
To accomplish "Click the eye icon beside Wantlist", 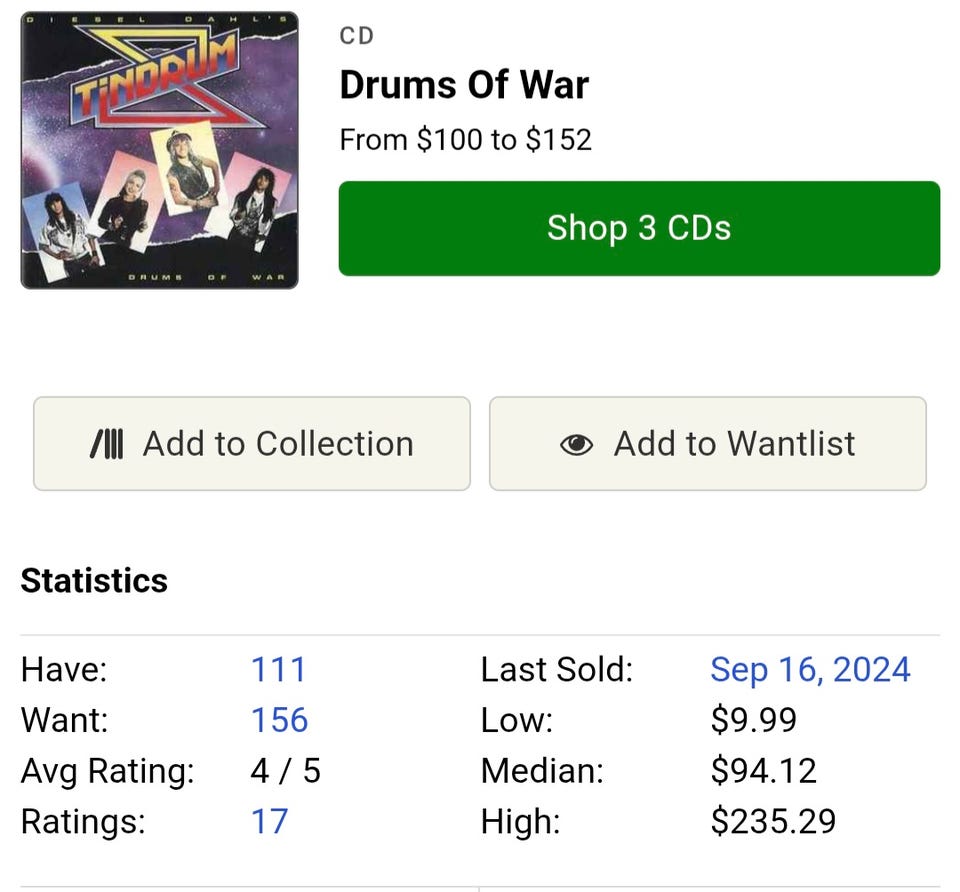I will [576, 445].
